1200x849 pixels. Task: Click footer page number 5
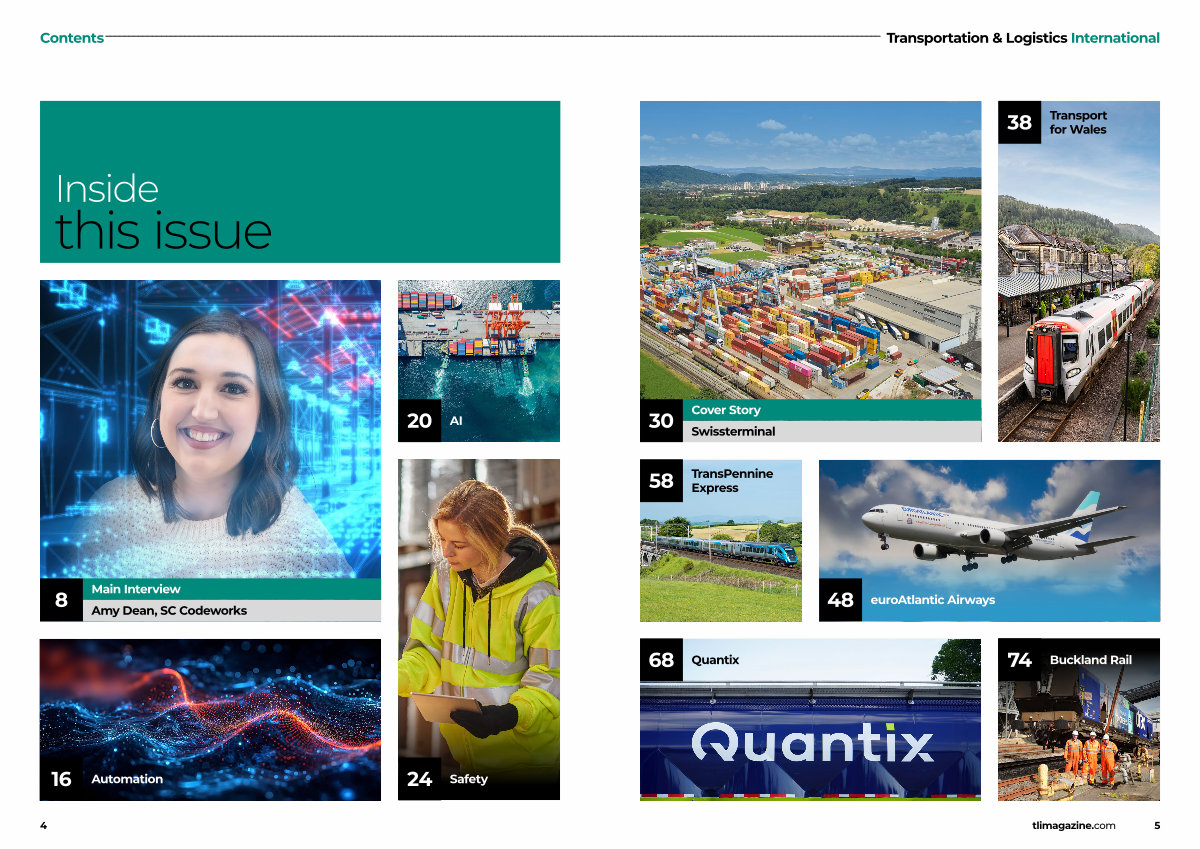tap(1157, 826)
